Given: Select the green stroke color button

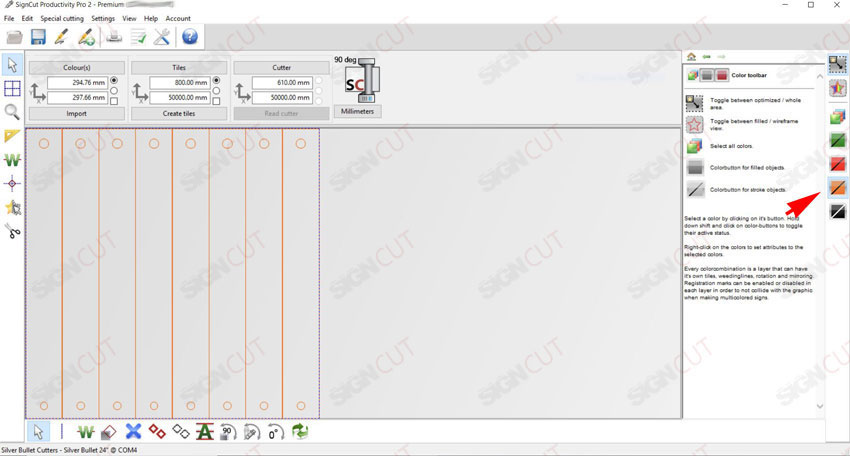Looking at the screenshot, I should [838, 140].
